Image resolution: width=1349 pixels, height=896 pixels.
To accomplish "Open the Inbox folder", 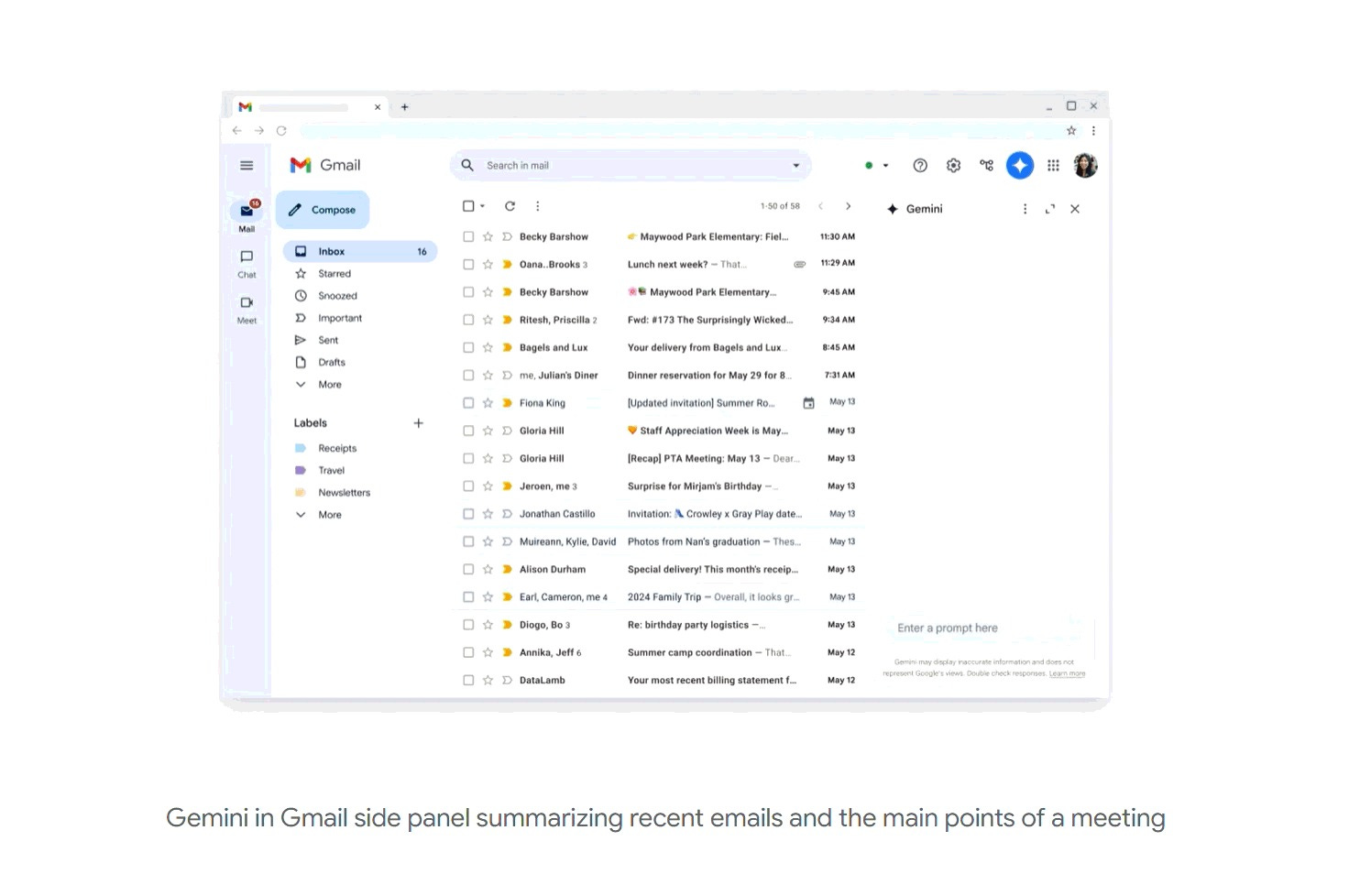I will (359, 251).
